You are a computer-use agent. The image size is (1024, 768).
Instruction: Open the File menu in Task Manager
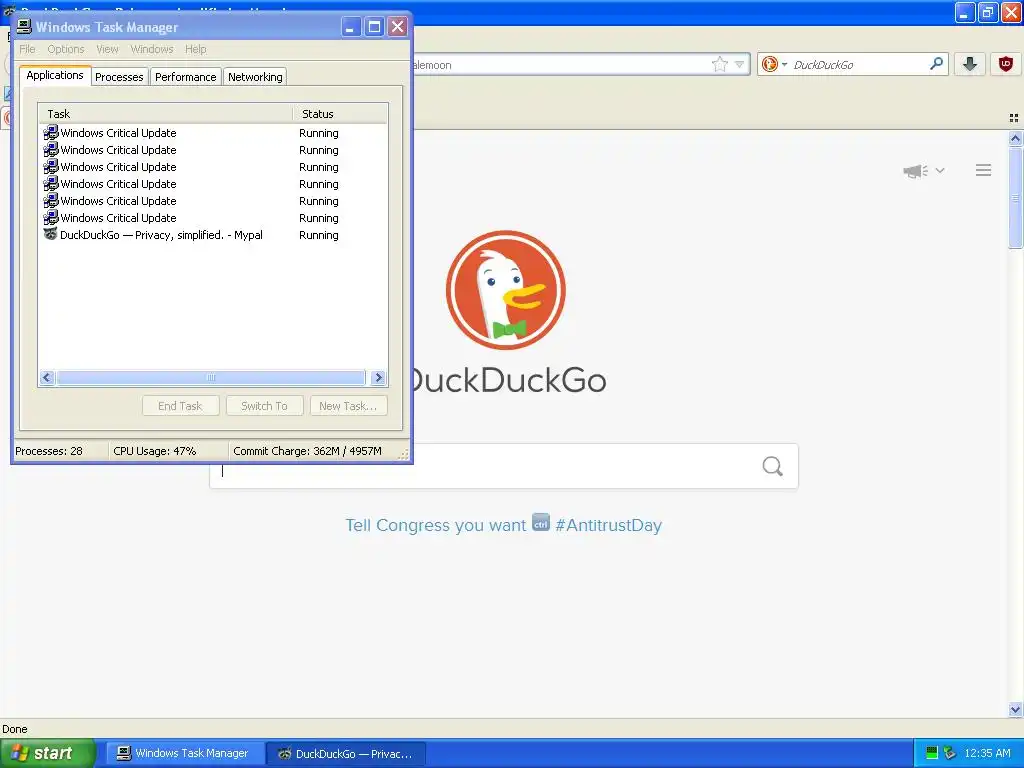click(27, 49)
